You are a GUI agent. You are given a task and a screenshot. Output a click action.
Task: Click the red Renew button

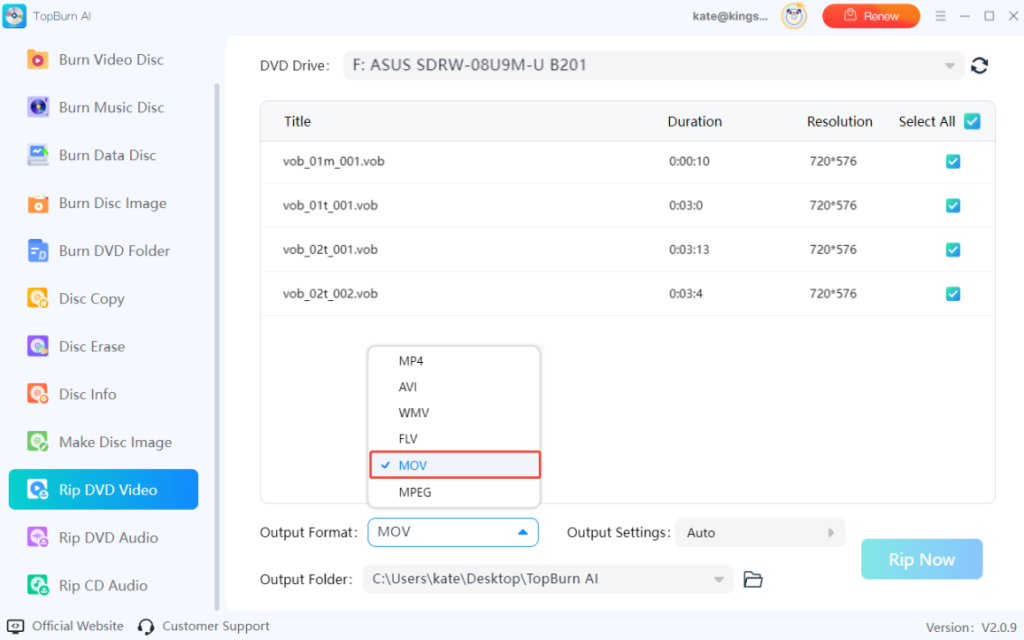[870, 16]
